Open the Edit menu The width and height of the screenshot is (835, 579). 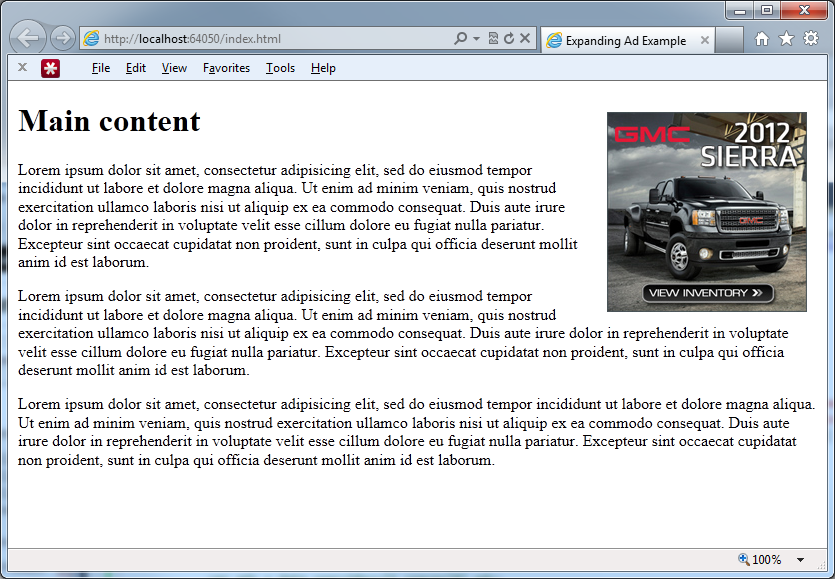(x=136, y=68)
